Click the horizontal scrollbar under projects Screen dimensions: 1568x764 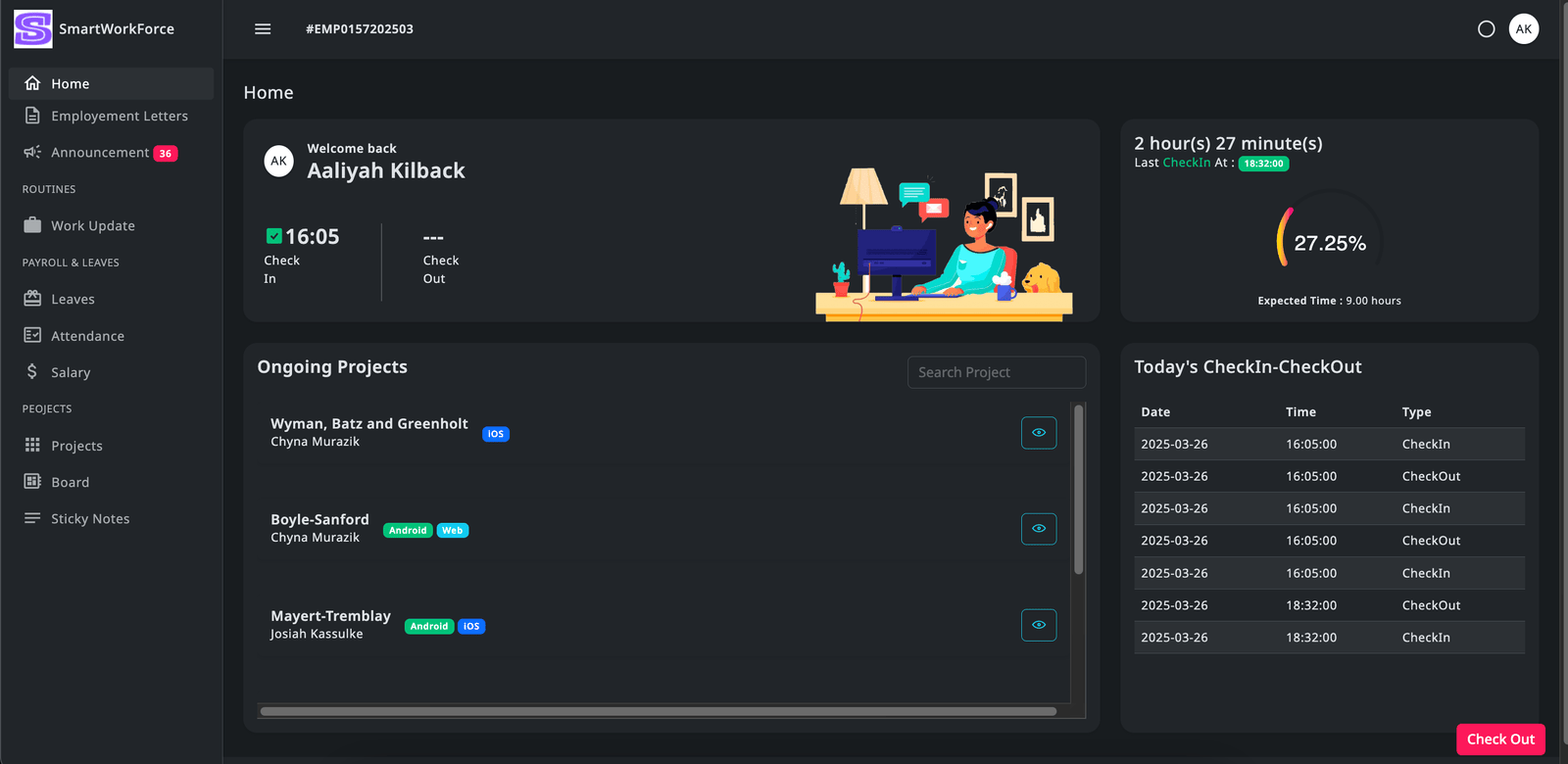(658, 712)
